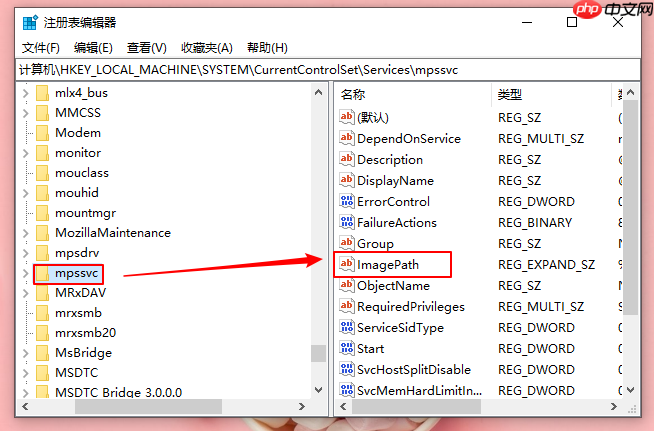Click the FailureActions binary value icon
The image size is (654, 431).
click(347, 223)
